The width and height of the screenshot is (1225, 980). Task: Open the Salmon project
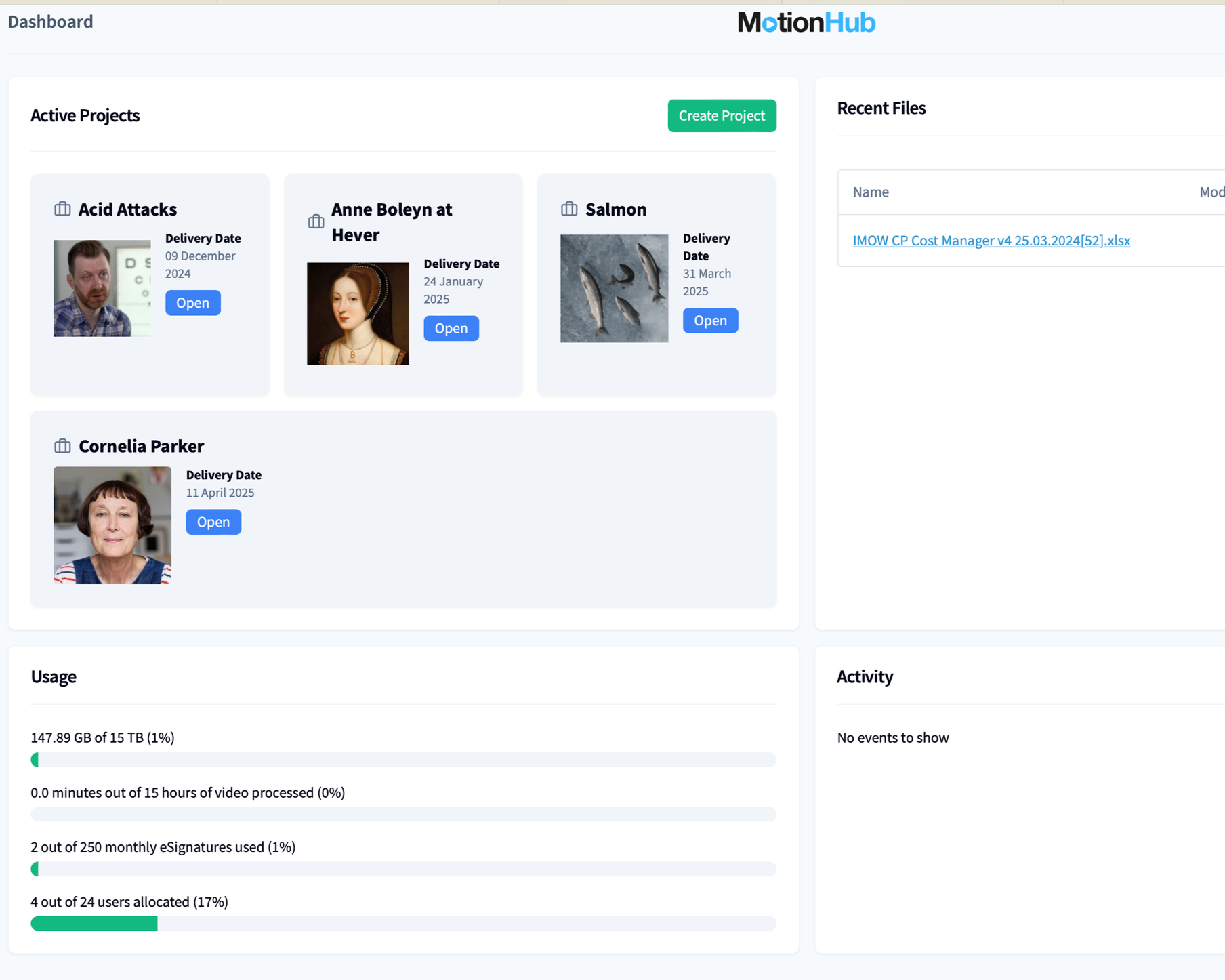pyautogui.click(x=710, y=321)
